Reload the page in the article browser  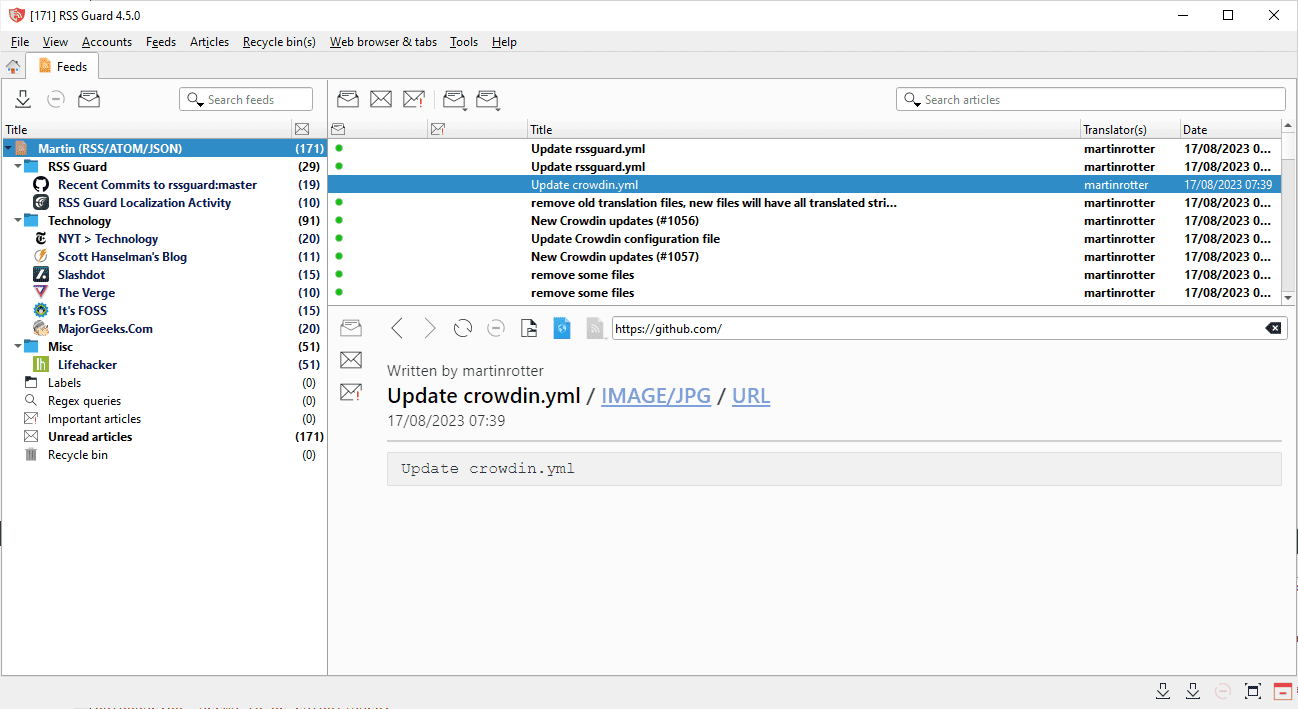click(463, 328)
